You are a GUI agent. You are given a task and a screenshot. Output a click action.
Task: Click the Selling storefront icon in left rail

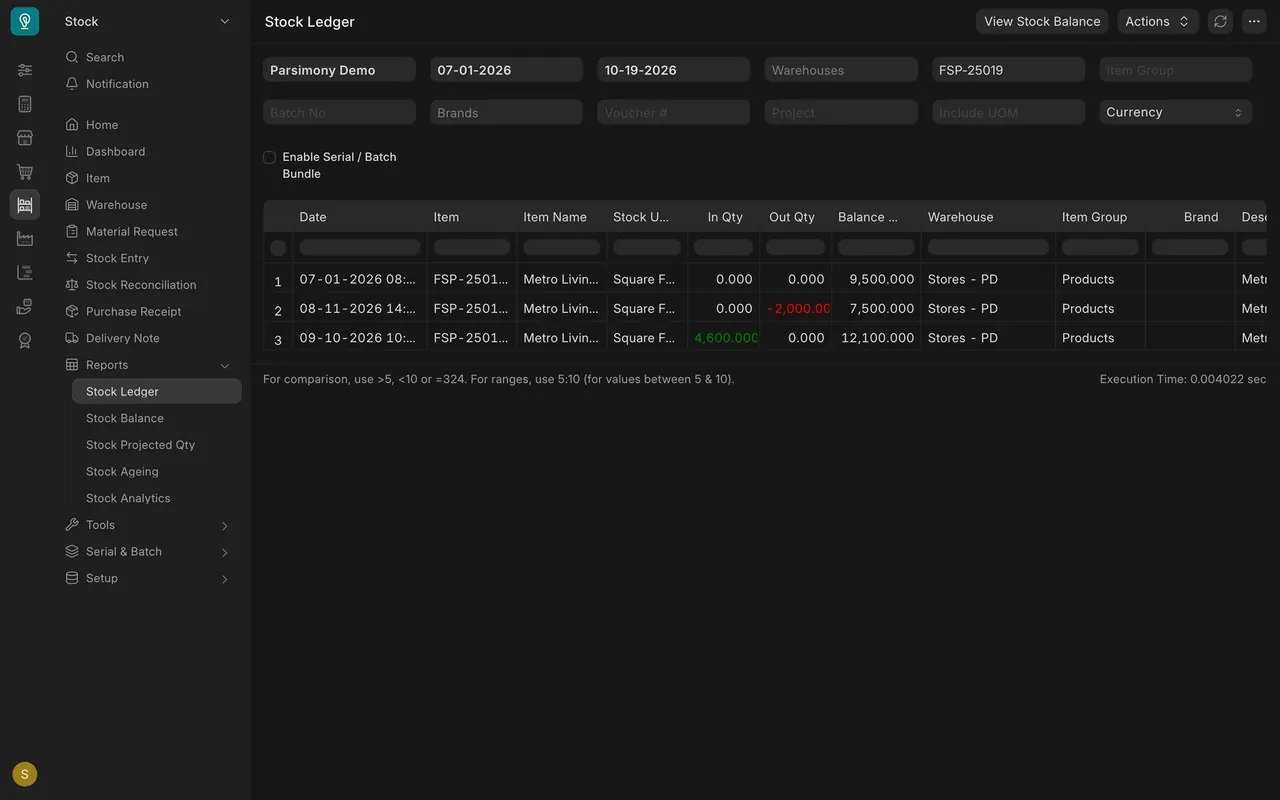pyautogui.click(x=25, y=138)
